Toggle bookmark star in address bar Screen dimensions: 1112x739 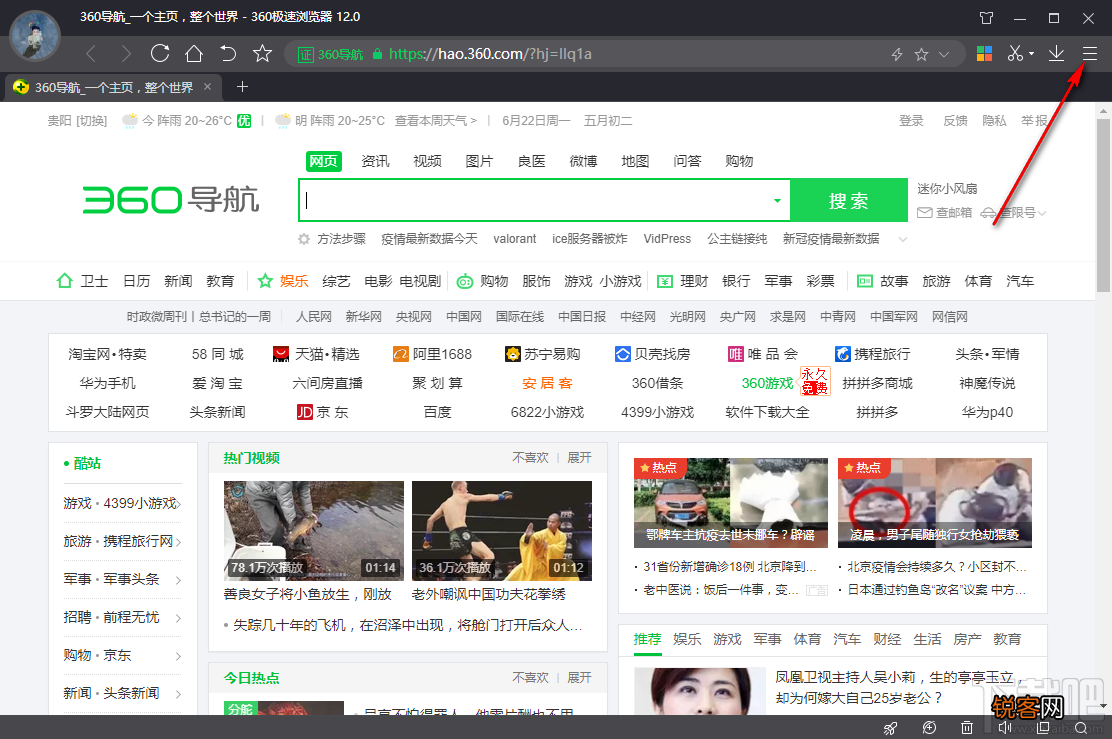point(920,54)
